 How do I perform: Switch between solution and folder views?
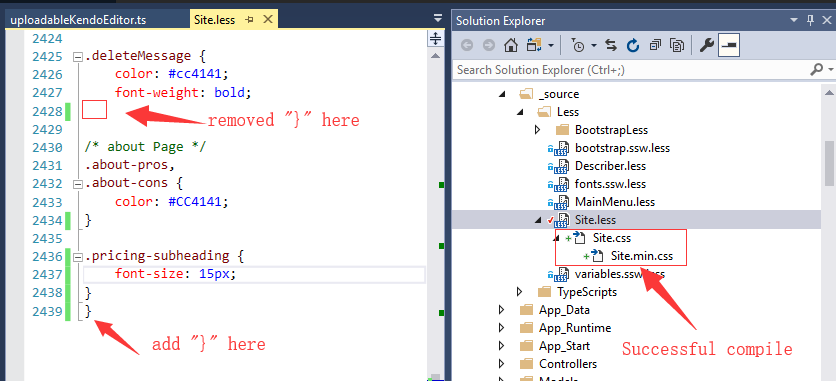pyautogui.click(x=534, y=46)
